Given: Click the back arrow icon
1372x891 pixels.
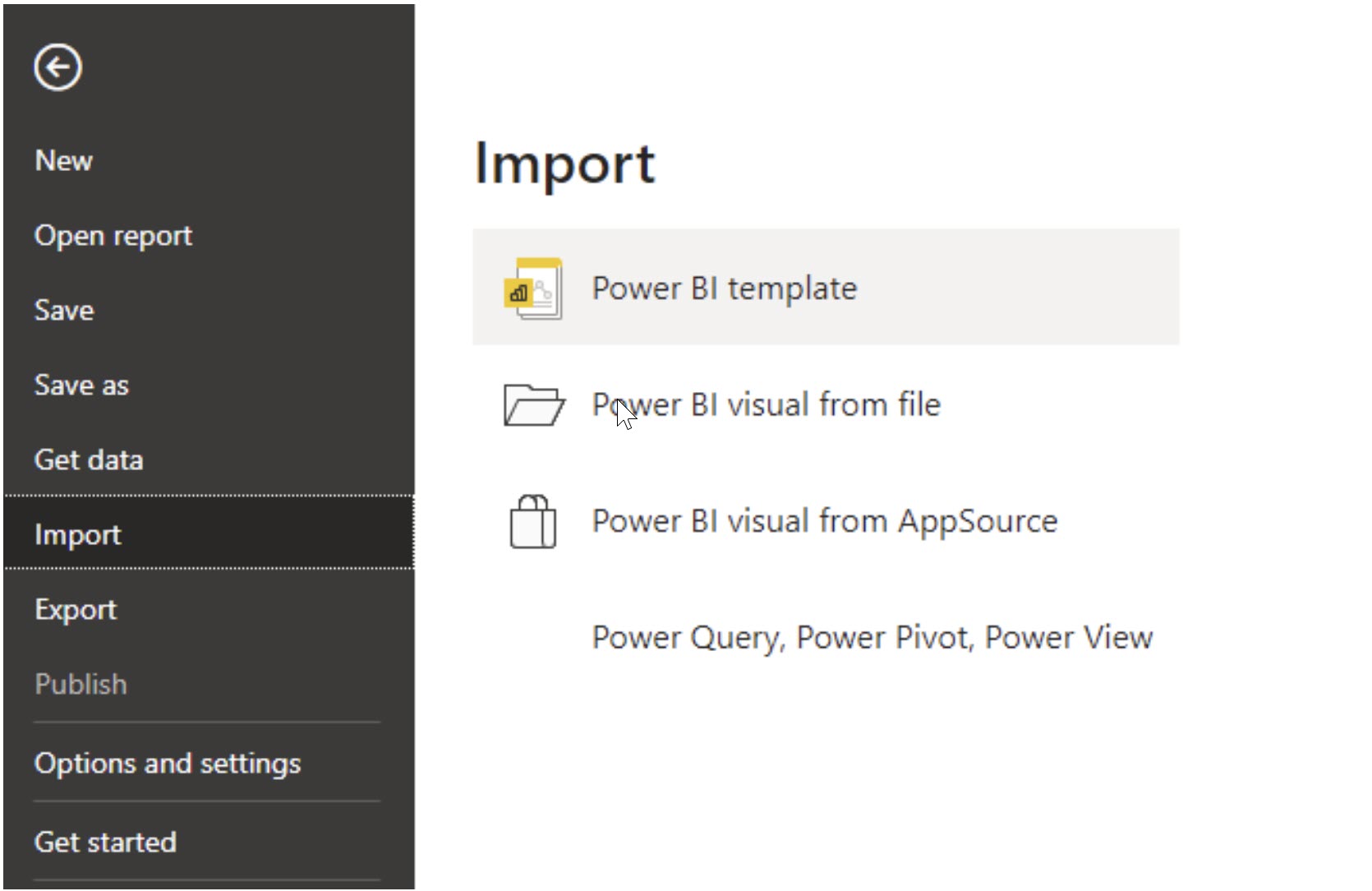Looking at the screenshot, I should (x=58, y=67).
